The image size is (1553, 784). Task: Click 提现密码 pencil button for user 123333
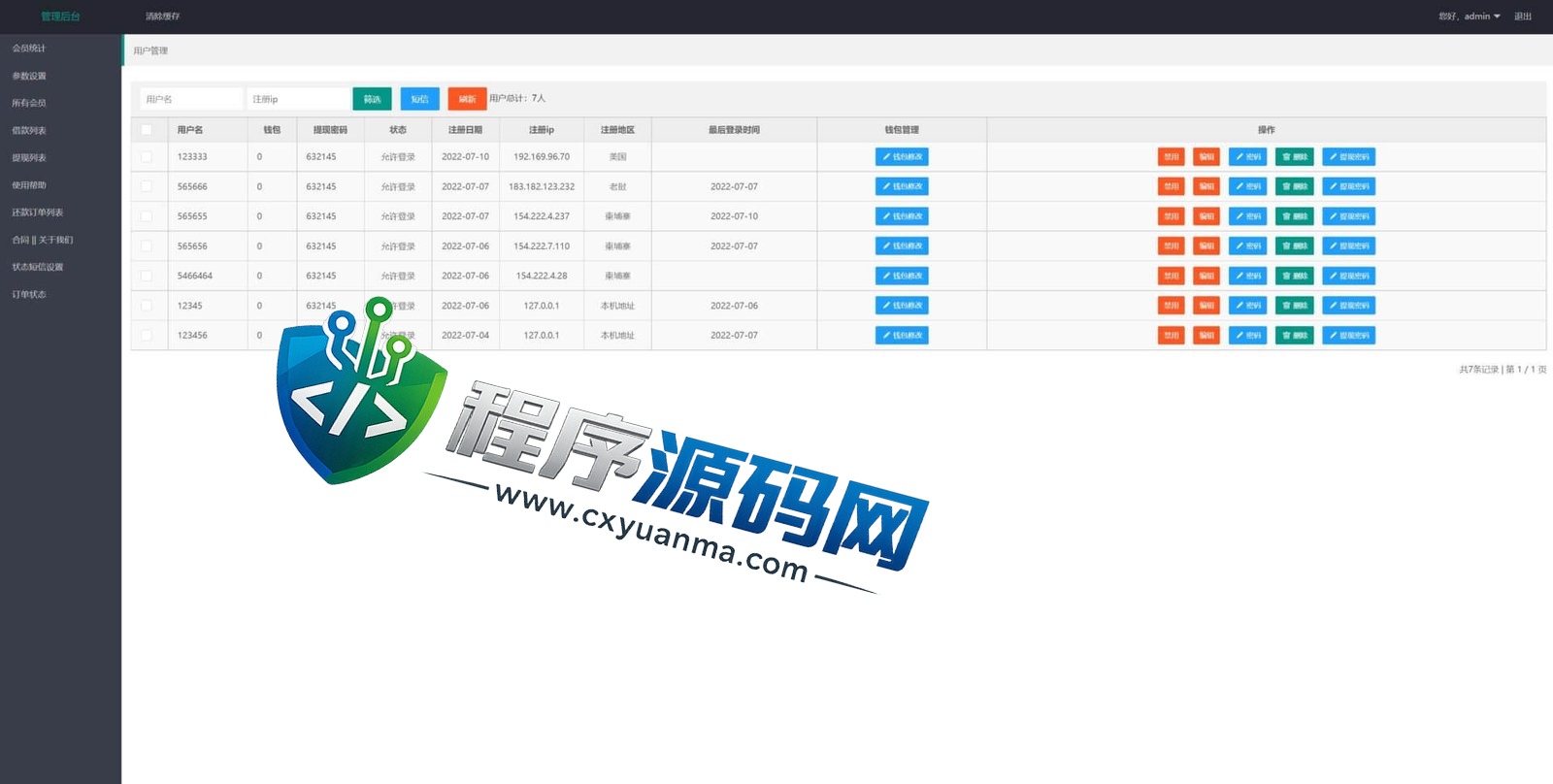1348,156
